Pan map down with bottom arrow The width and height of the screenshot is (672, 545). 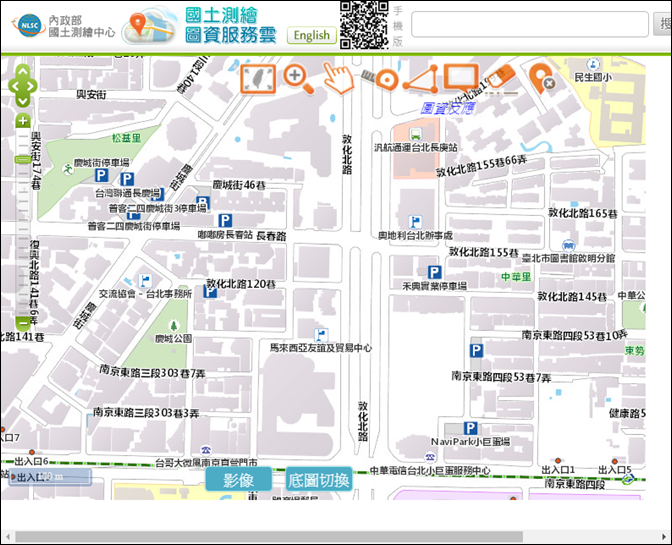[x=23, y=101]
